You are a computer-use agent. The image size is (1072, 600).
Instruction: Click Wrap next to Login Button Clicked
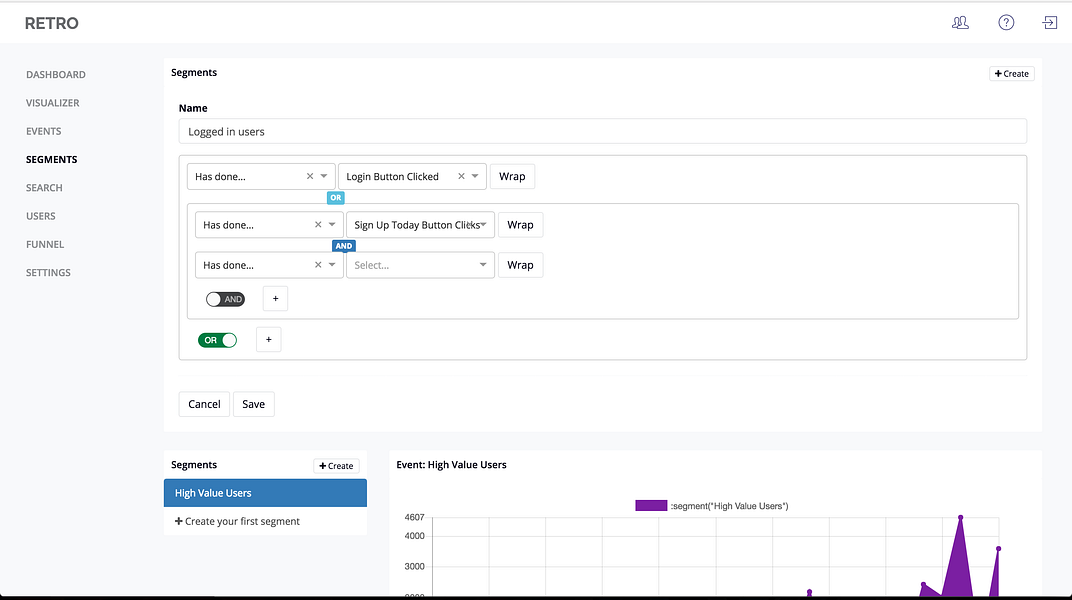coord(512,176)
